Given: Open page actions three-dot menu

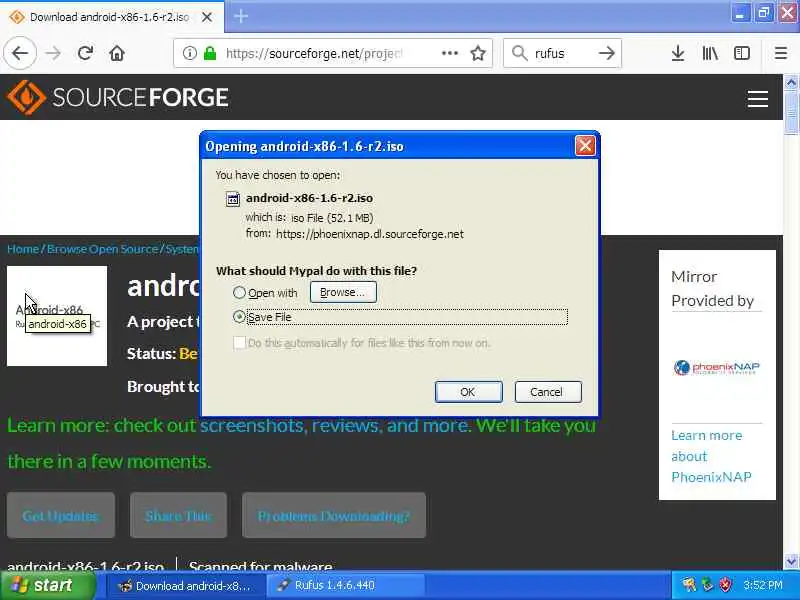Looking at the screenshot, I should 449,53.
